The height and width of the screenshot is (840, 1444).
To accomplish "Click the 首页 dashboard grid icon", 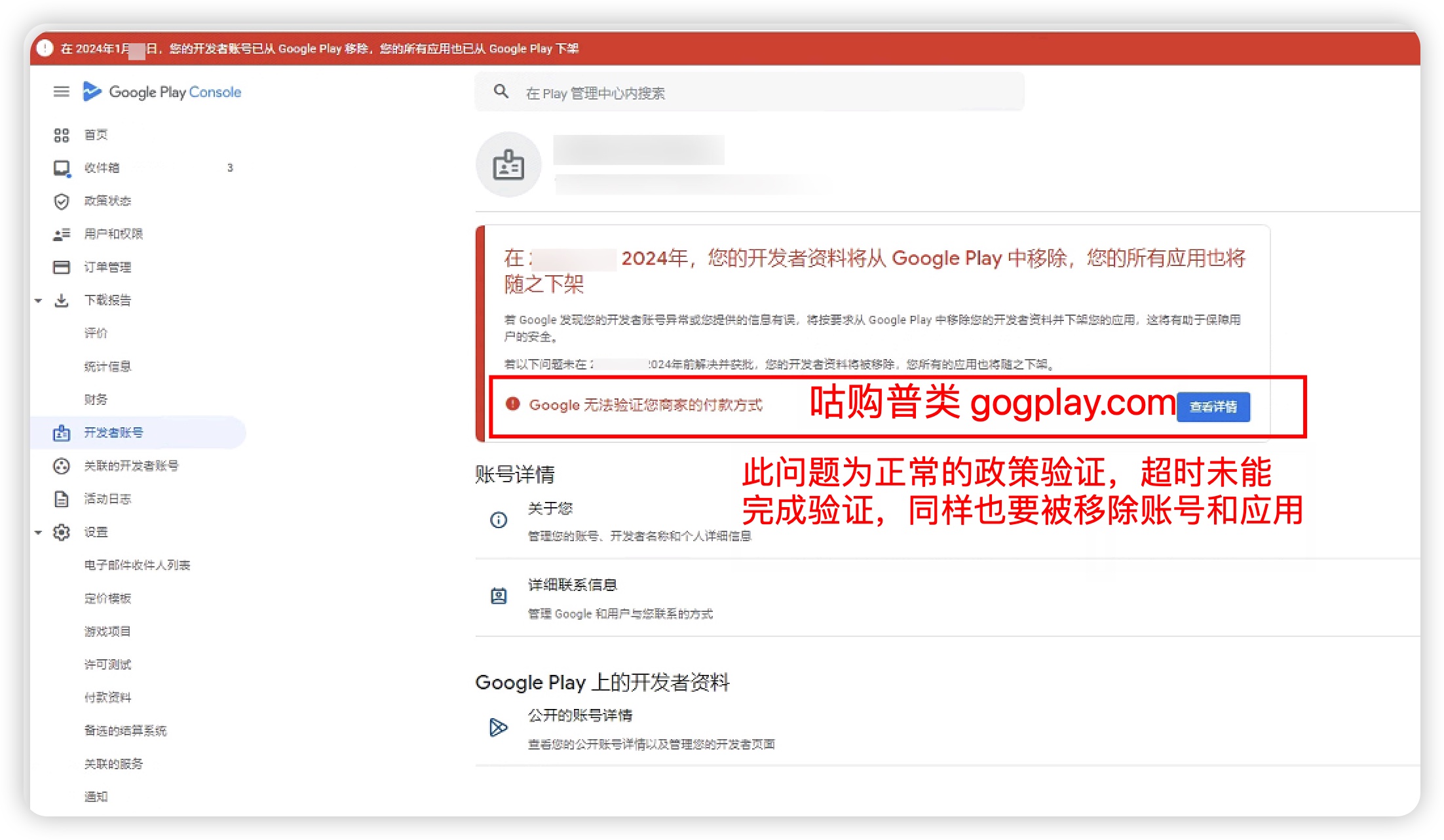I will 61,135.
